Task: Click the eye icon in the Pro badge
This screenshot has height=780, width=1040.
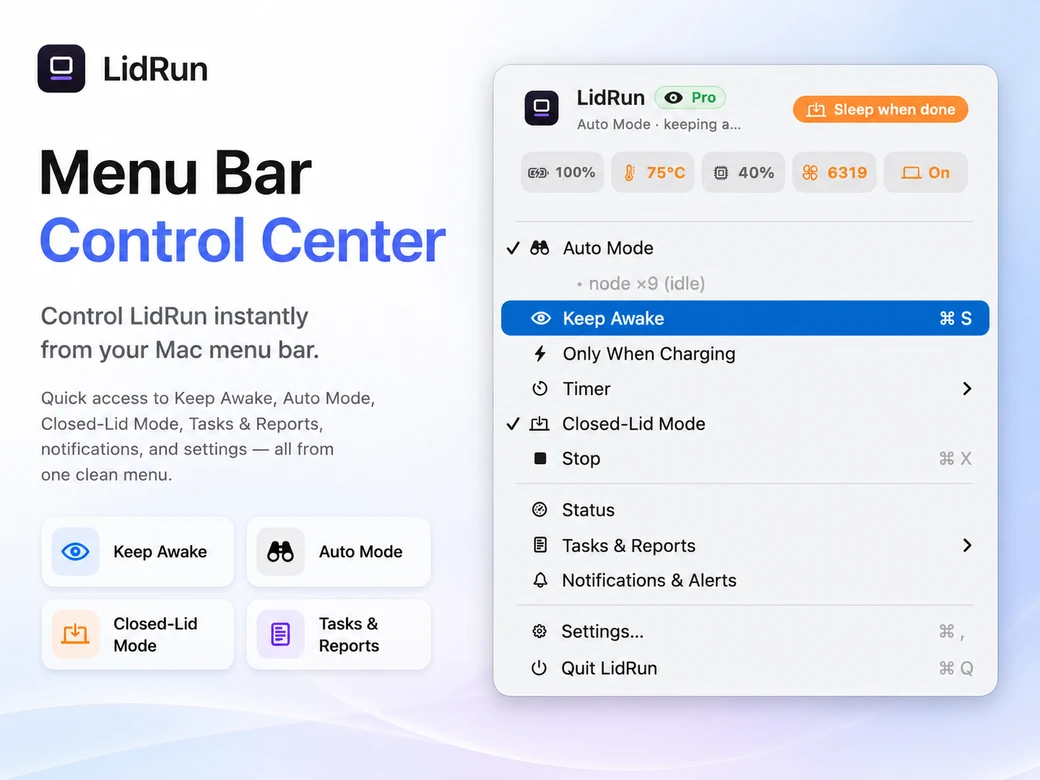Action: [x=673, y=98]
